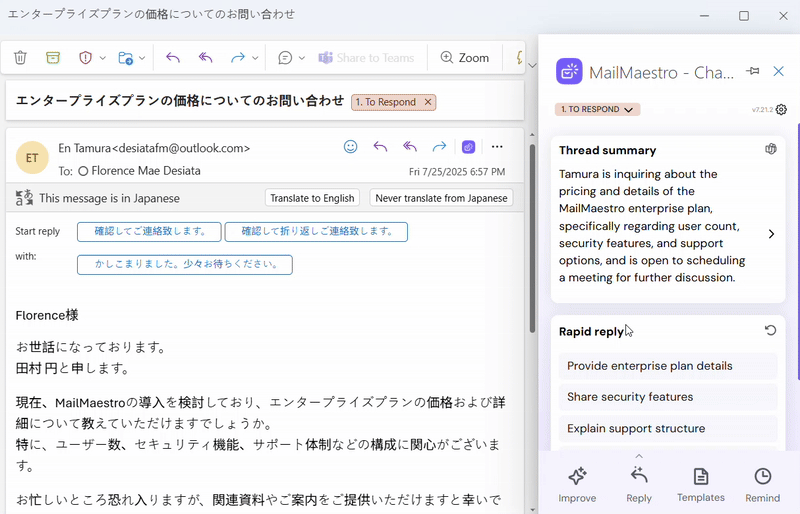
Task: Click Never translate from Japanese
Action: click(x=441, y=198)
